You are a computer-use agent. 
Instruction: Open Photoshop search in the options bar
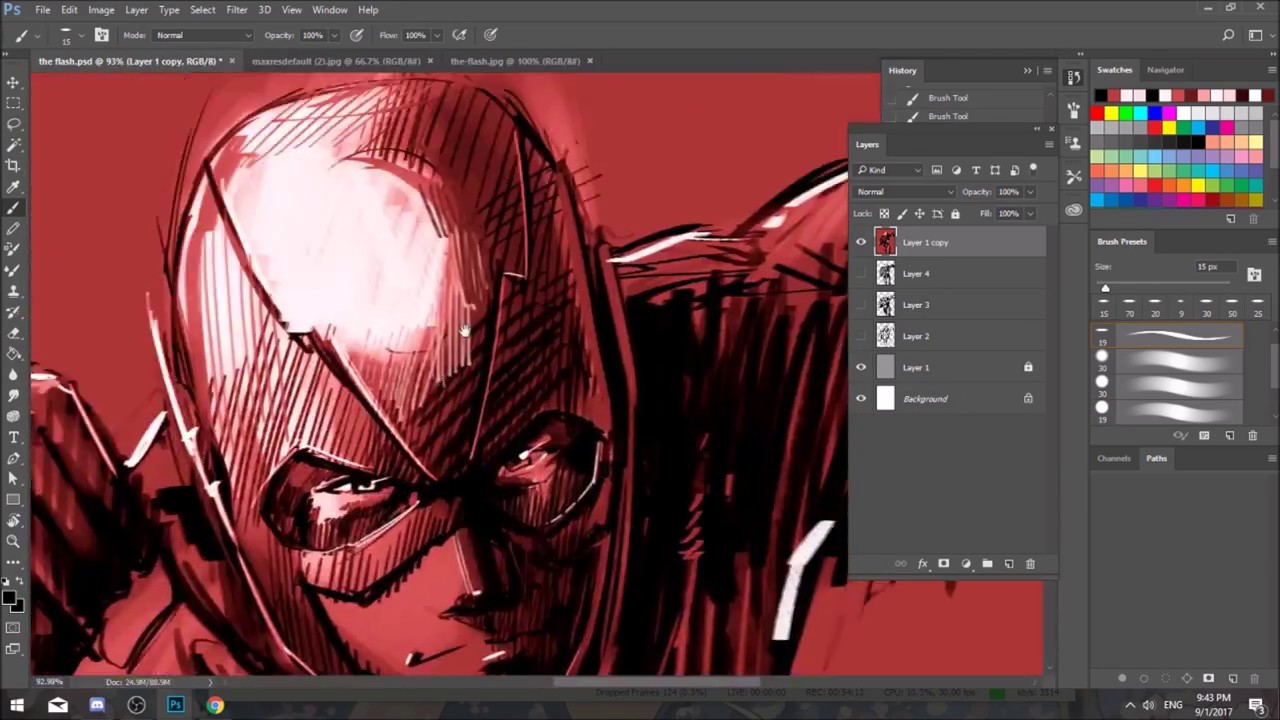(x=1228, y=35)
